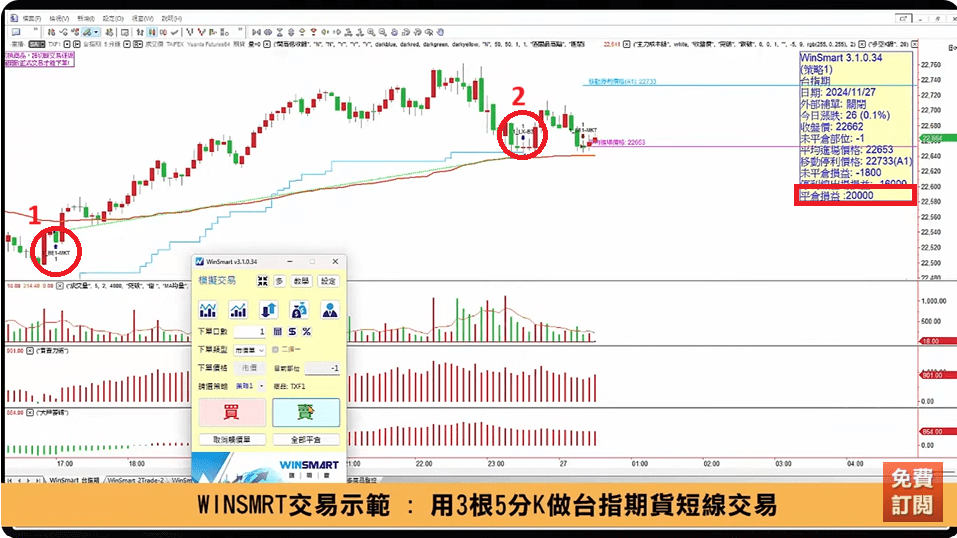Click the last-tab navigation arrow at bottom left
The width and height of the screenshot is (957, 538).
click(38, 481)
